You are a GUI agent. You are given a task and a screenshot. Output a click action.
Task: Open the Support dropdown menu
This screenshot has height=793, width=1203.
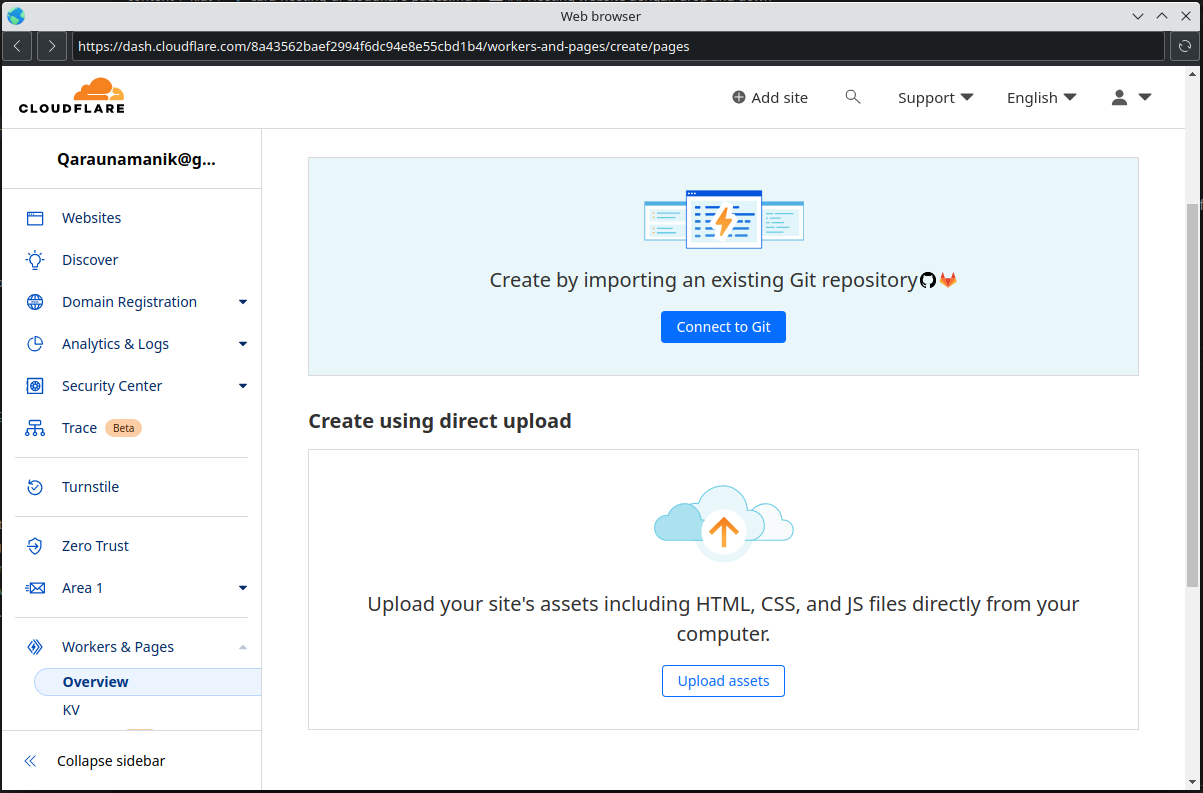[x=934, y=97]
